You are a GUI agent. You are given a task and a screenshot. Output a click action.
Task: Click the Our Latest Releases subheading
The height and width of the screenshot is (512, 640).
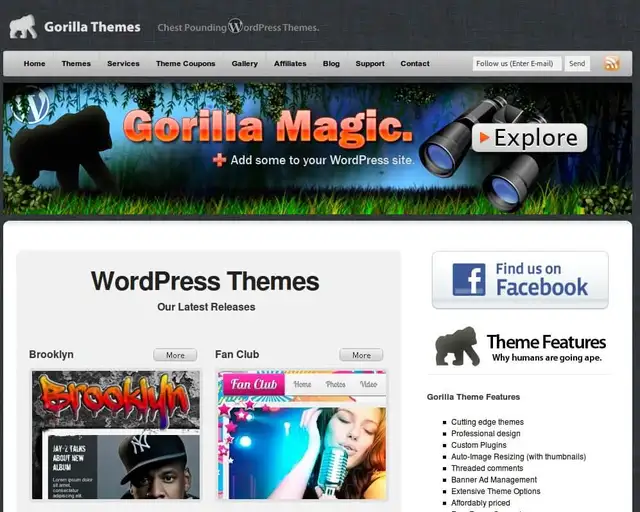coord(206,307)
